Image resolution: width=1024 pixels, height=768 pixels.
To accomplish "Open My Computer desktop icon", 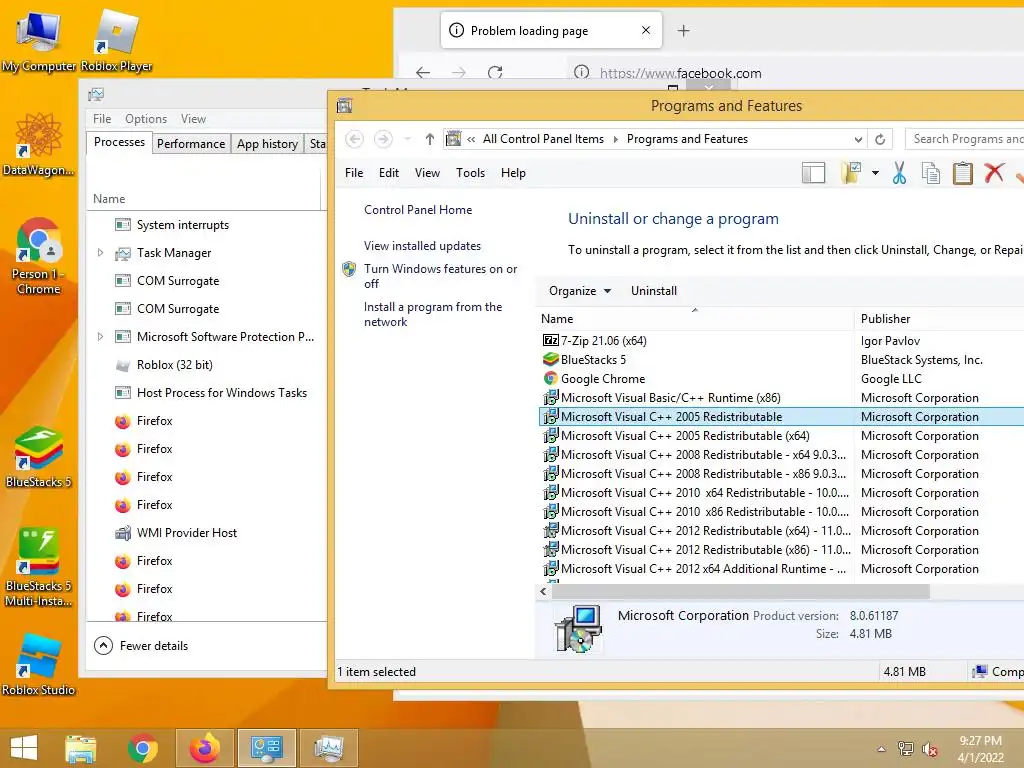I will coord(38,40).
